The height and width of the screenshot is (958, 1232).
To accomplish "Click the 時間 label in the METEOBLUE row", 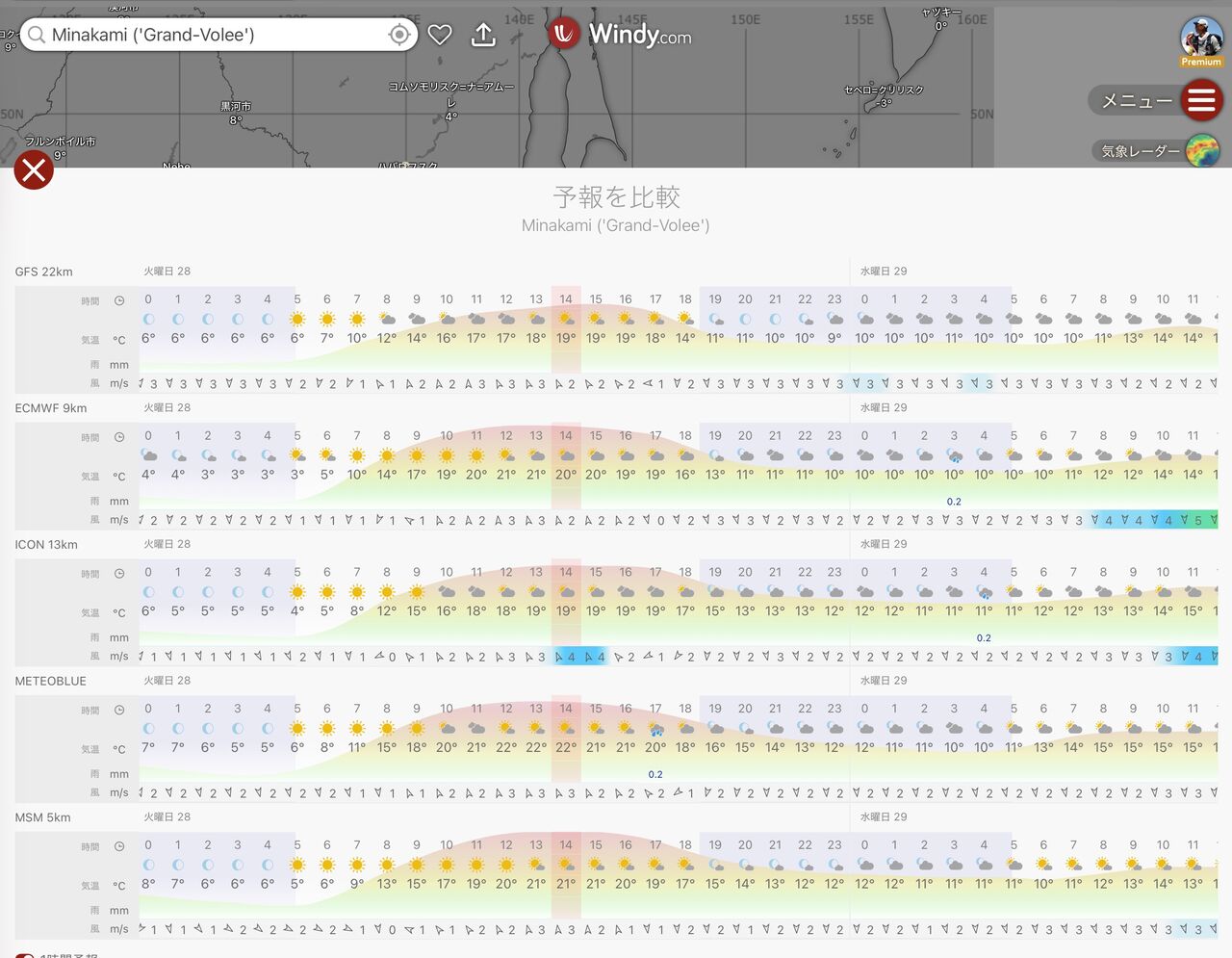I will tap(90, 711).
